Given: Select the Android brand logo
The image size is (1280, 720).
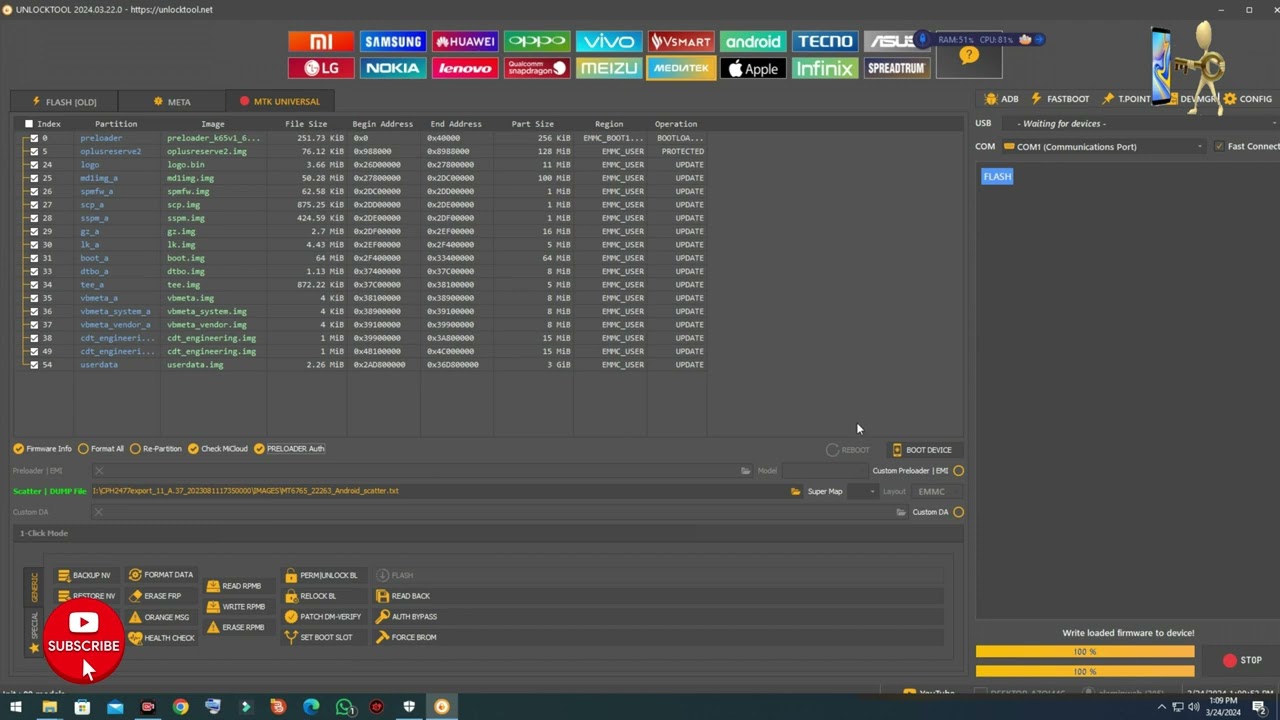Looking at the screenshot, I should [x=753, y=41].
